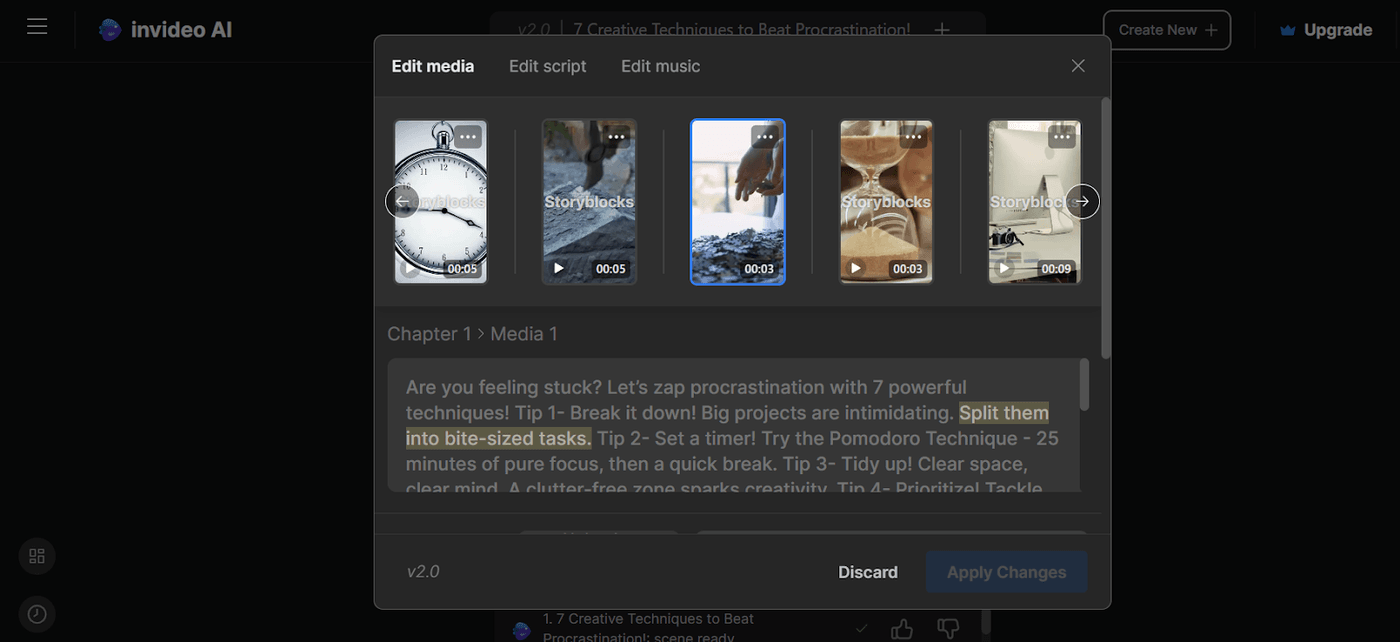Open three-dot menu on the hourglass clip
This screenshot has height=642, width=1400.
point(912,136)
